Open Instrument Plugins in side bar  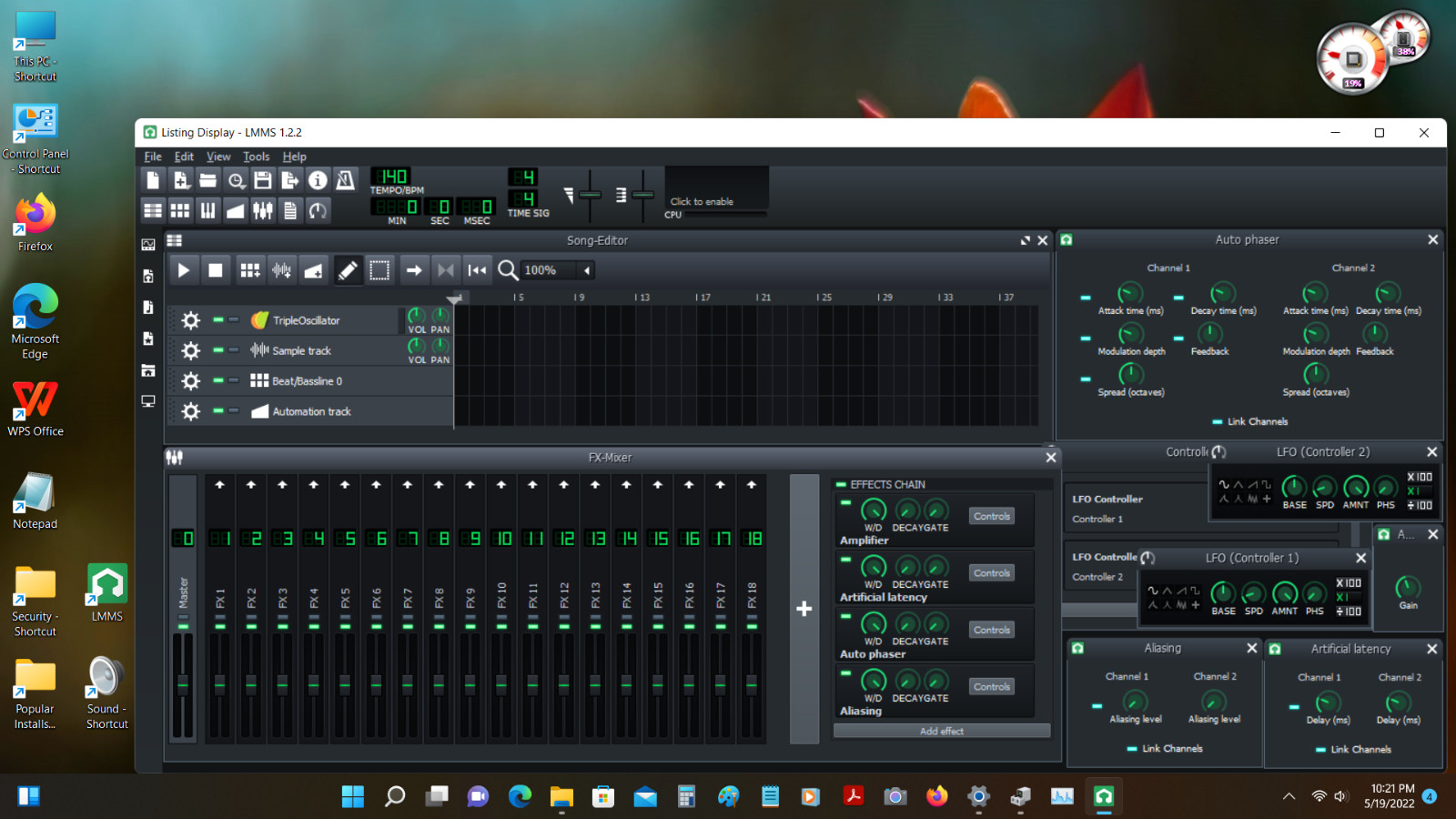(148, 245)
